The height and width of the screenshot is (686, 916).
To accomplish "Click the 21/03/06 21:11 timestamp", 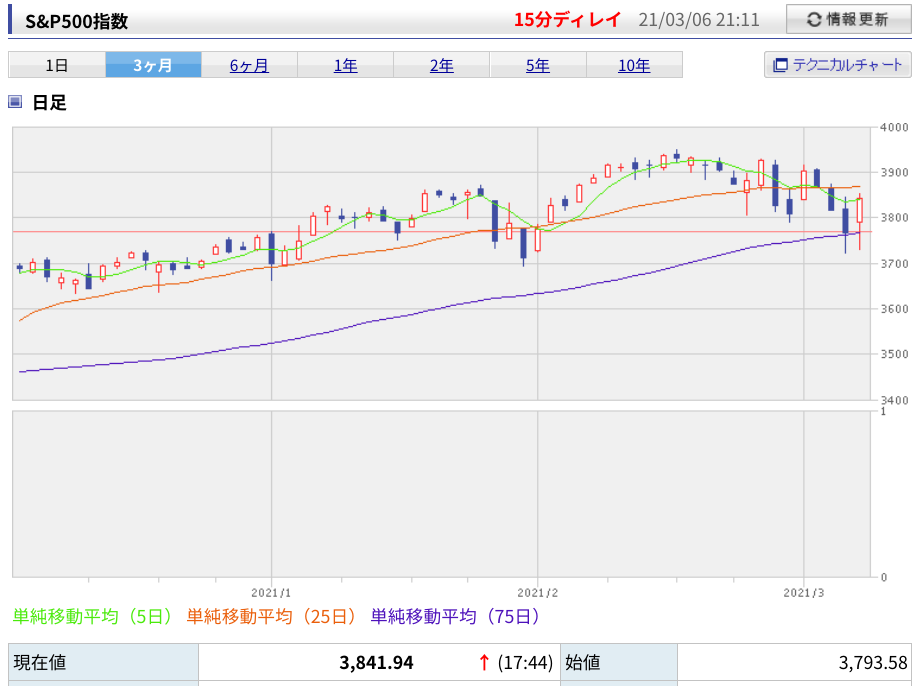I will [x=699, y=20].
